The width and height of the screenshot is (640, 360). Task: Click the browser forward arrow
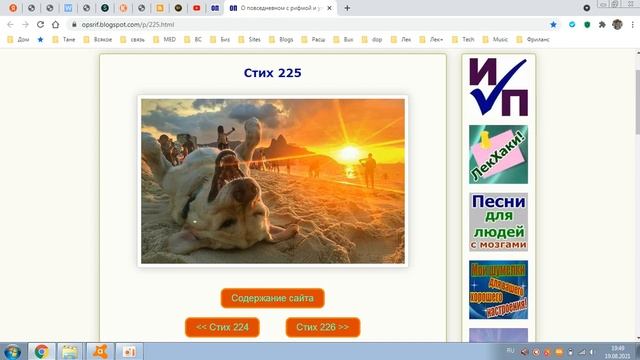pyautogui.click(x=25, y=24)
